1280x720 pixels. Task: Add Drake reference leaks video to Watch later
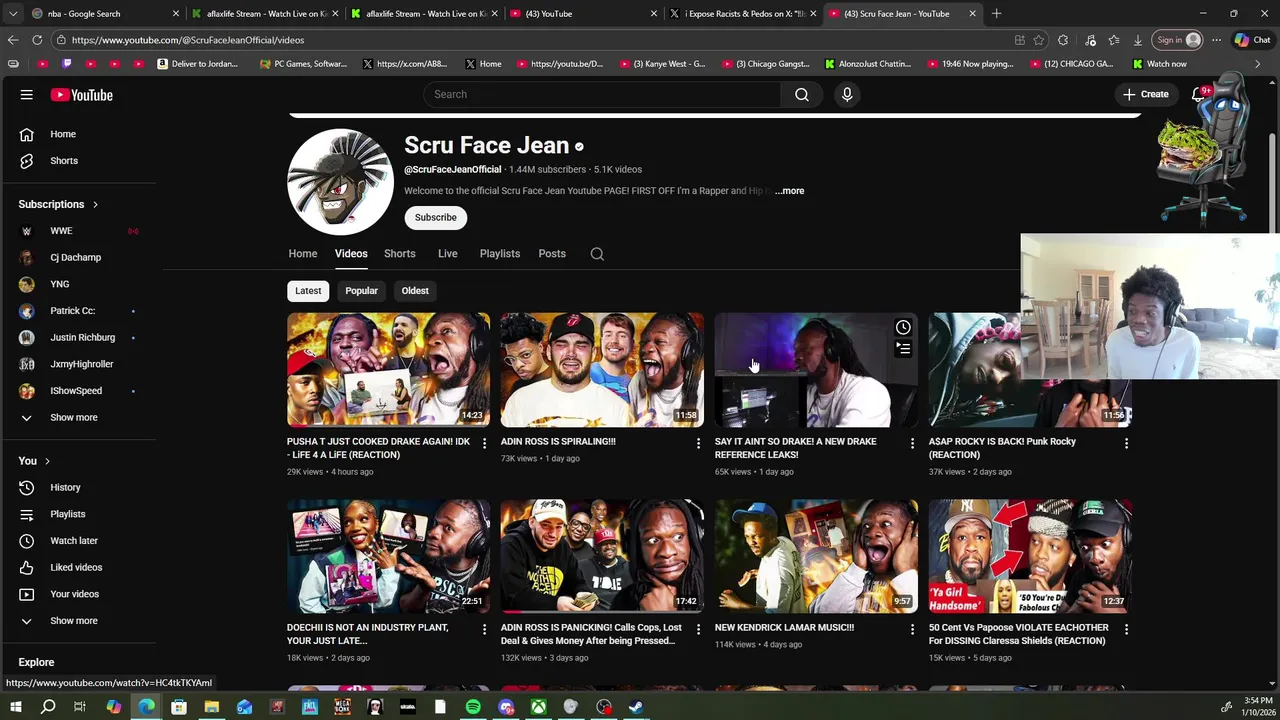tap(903, 327)
